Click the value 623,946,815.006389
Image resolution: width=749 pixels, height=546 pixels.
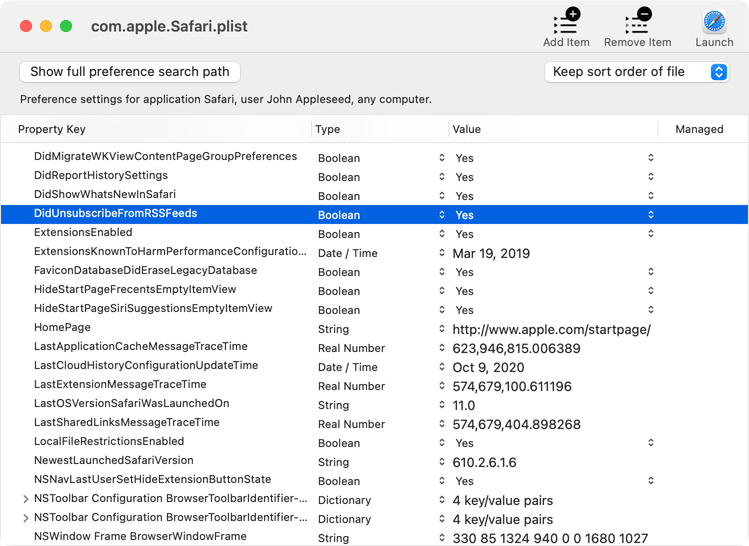(516, 348)
